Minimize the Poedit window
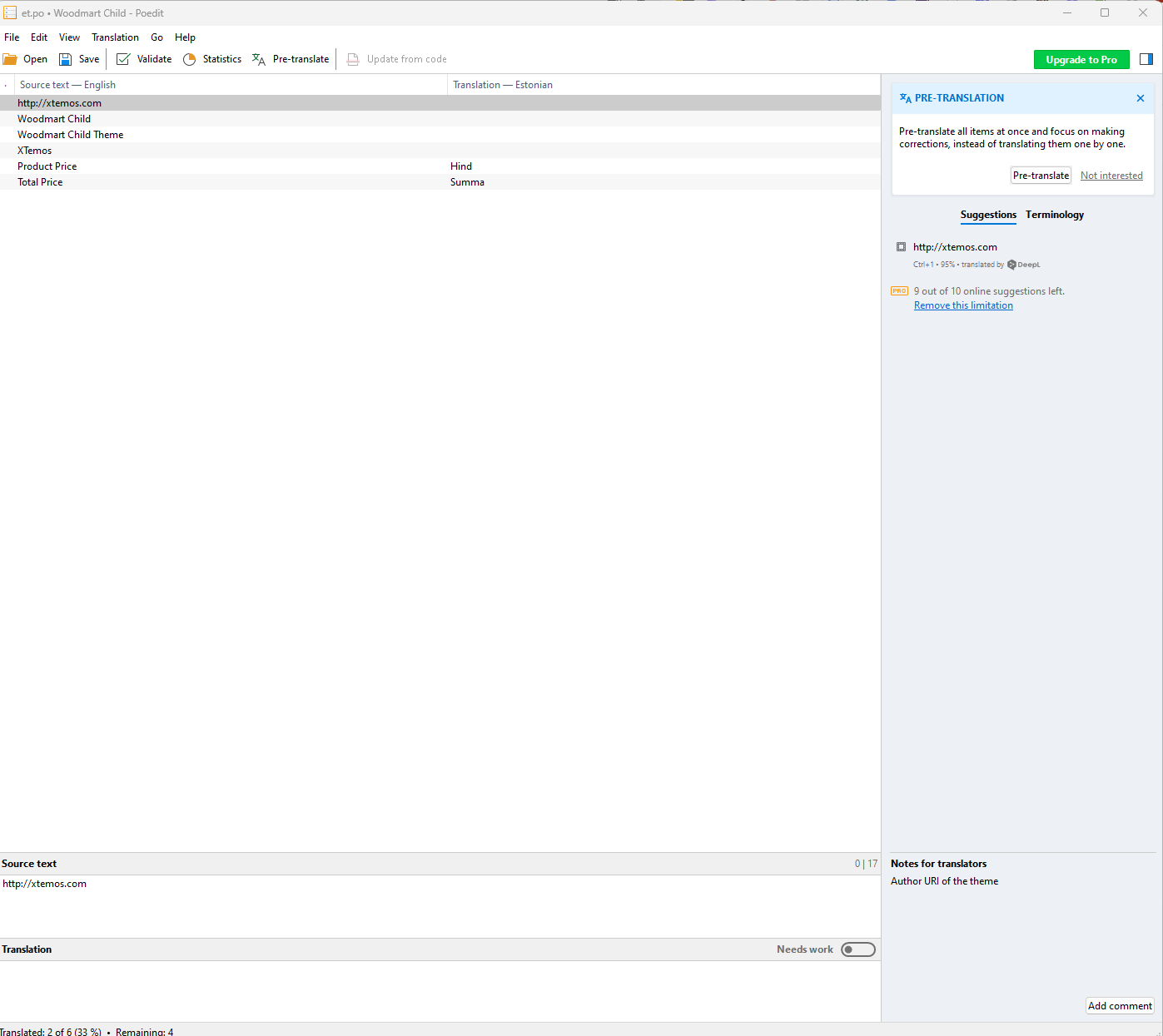 click(x=1066, y=12)
